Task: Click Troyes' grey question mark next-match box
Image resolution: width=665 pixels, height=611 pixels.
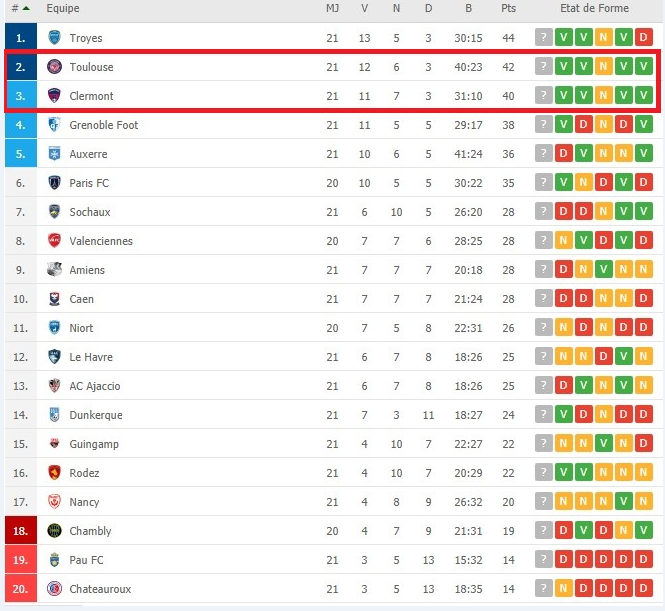Action: [x=543, y=37]
